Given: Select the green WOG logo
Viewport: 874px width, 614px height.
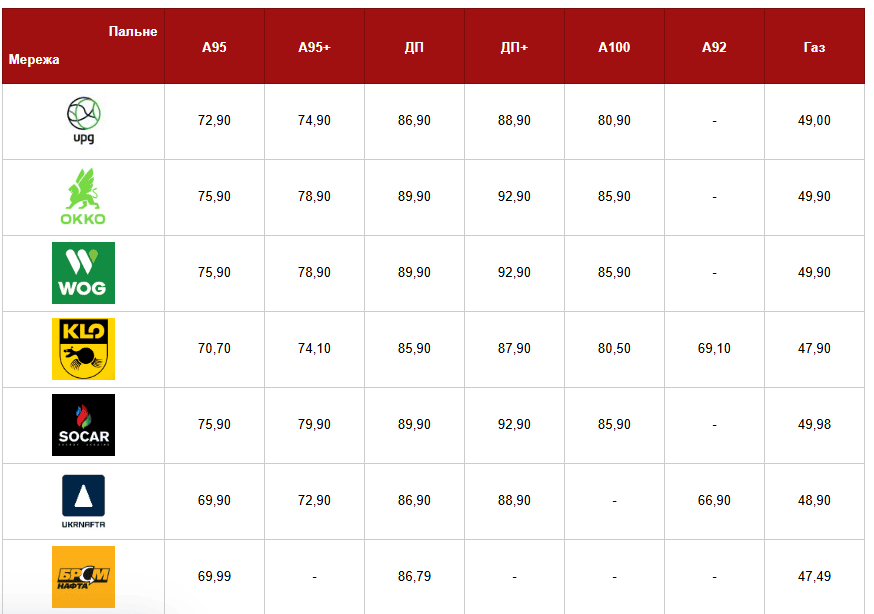Looking at the screenshot, I should click(x=83, y=273).
